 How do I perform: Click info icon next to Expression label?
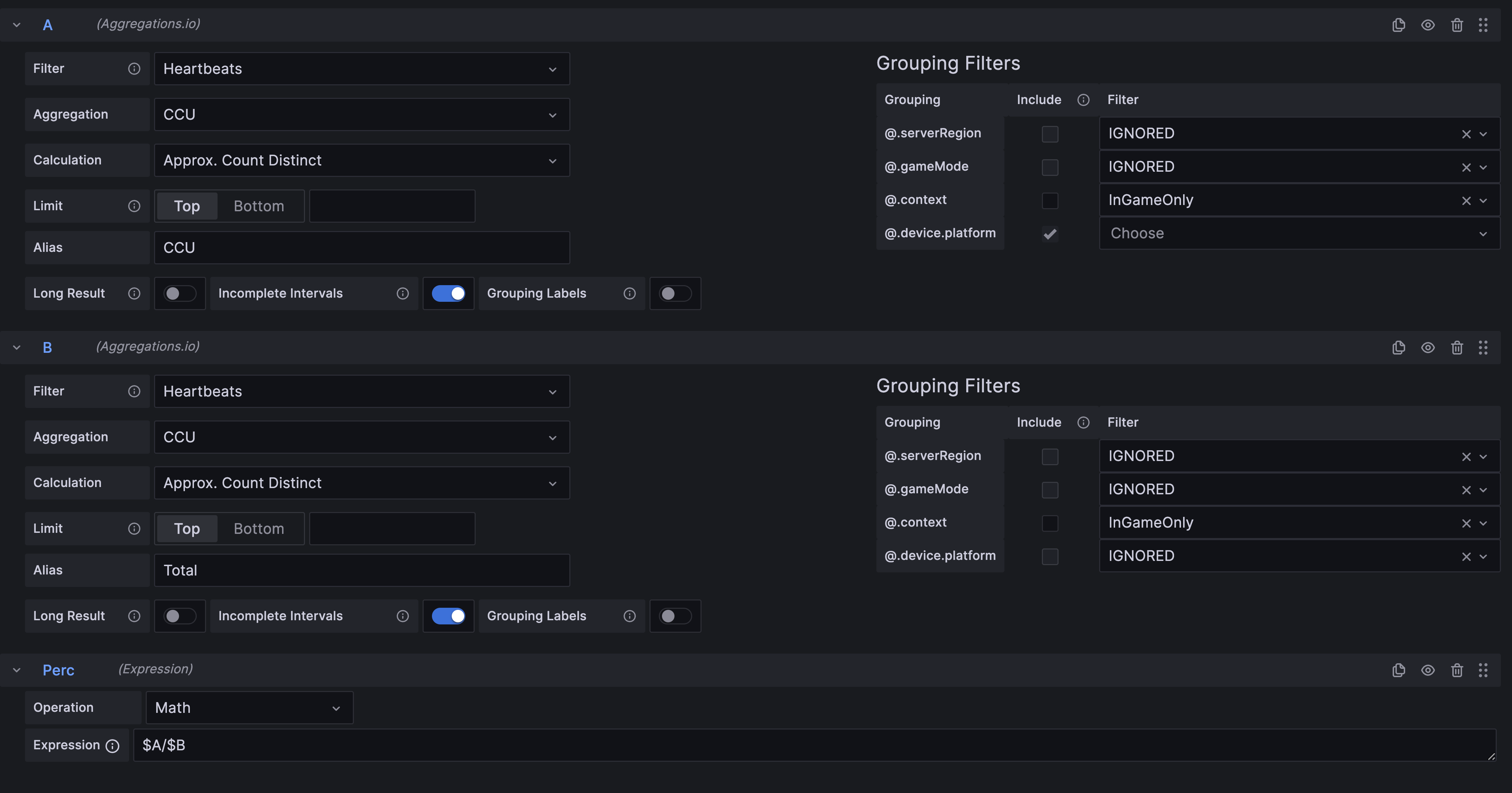(112, 745)
